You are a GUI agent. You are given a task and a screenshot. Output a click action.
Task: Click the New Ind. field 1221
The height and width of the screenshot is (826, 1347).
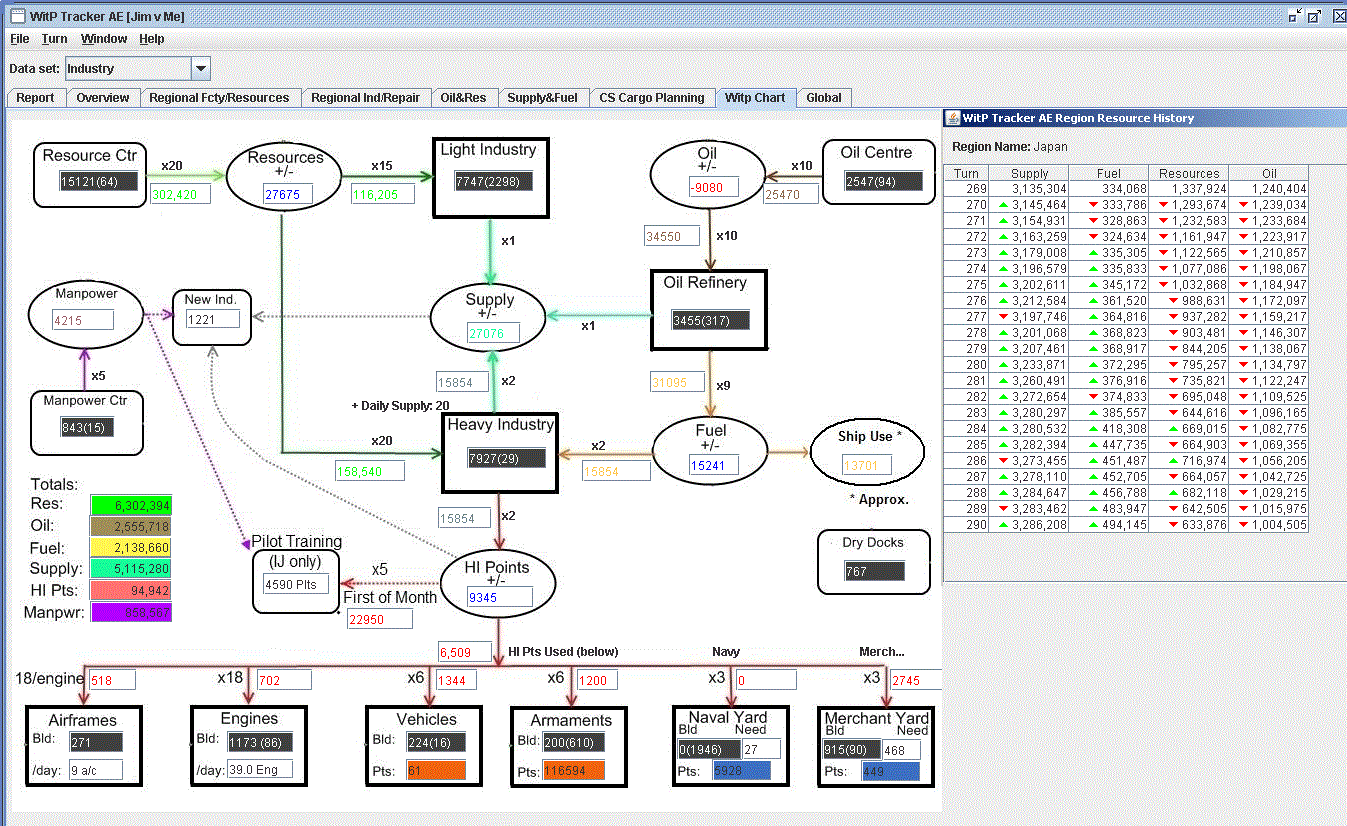(x=213, y=318)
